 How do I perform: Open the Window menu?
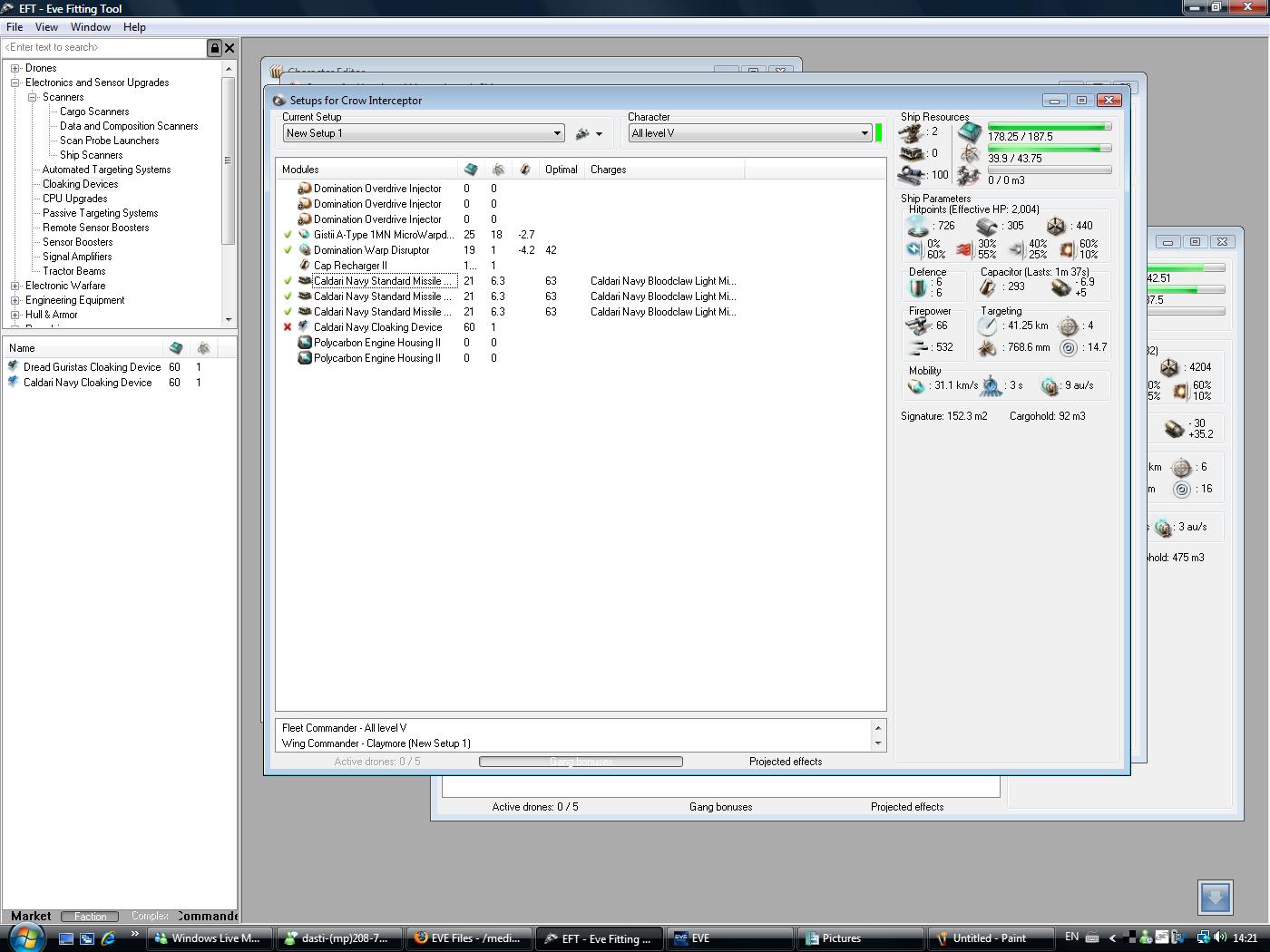click(91, 27)
